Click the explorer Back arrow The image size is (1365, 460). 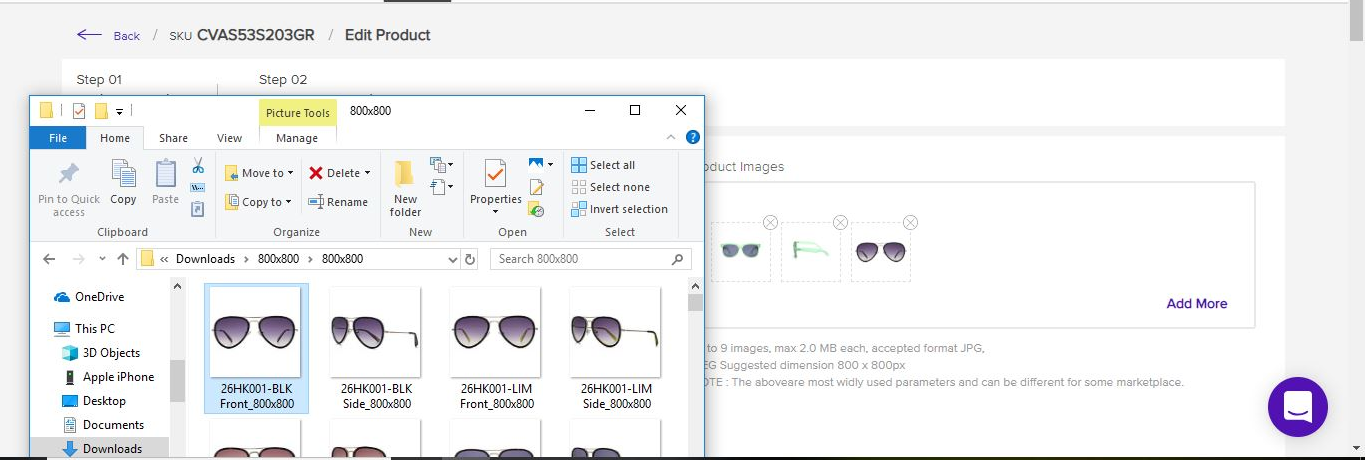point(49,259)
